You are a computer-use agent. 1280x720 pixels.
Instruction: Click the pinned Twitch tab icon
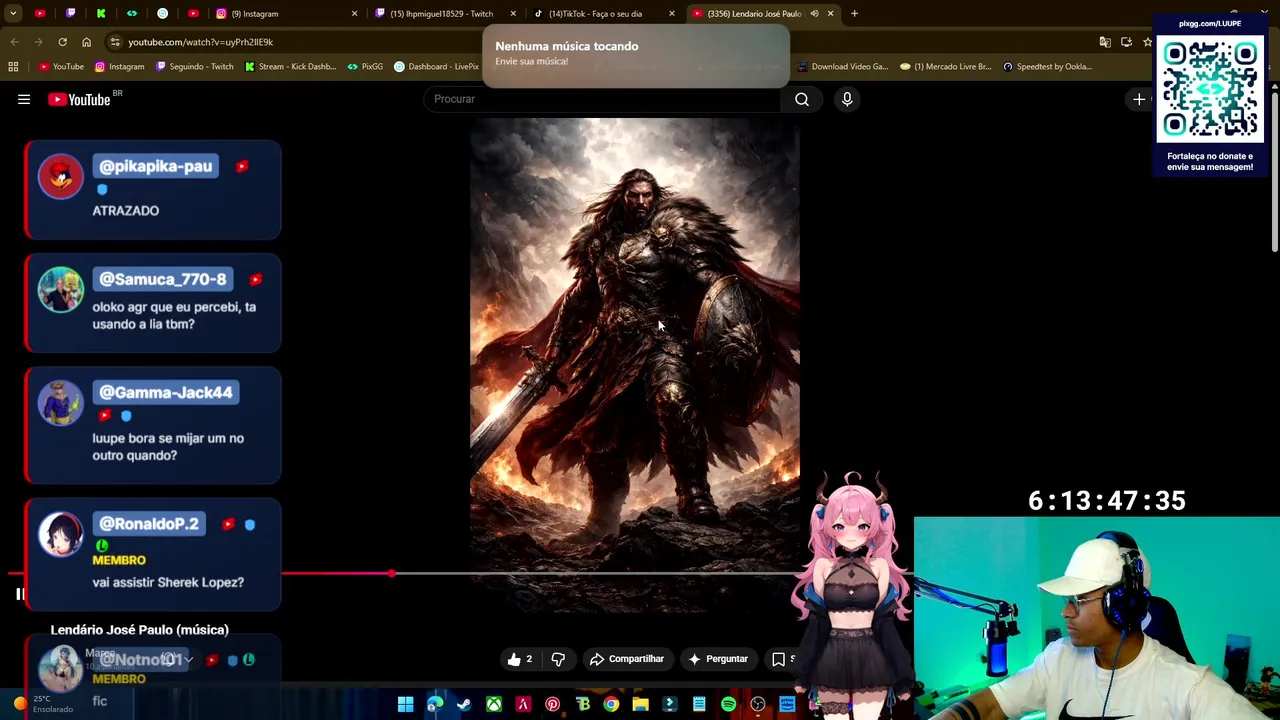pos(71,14)
